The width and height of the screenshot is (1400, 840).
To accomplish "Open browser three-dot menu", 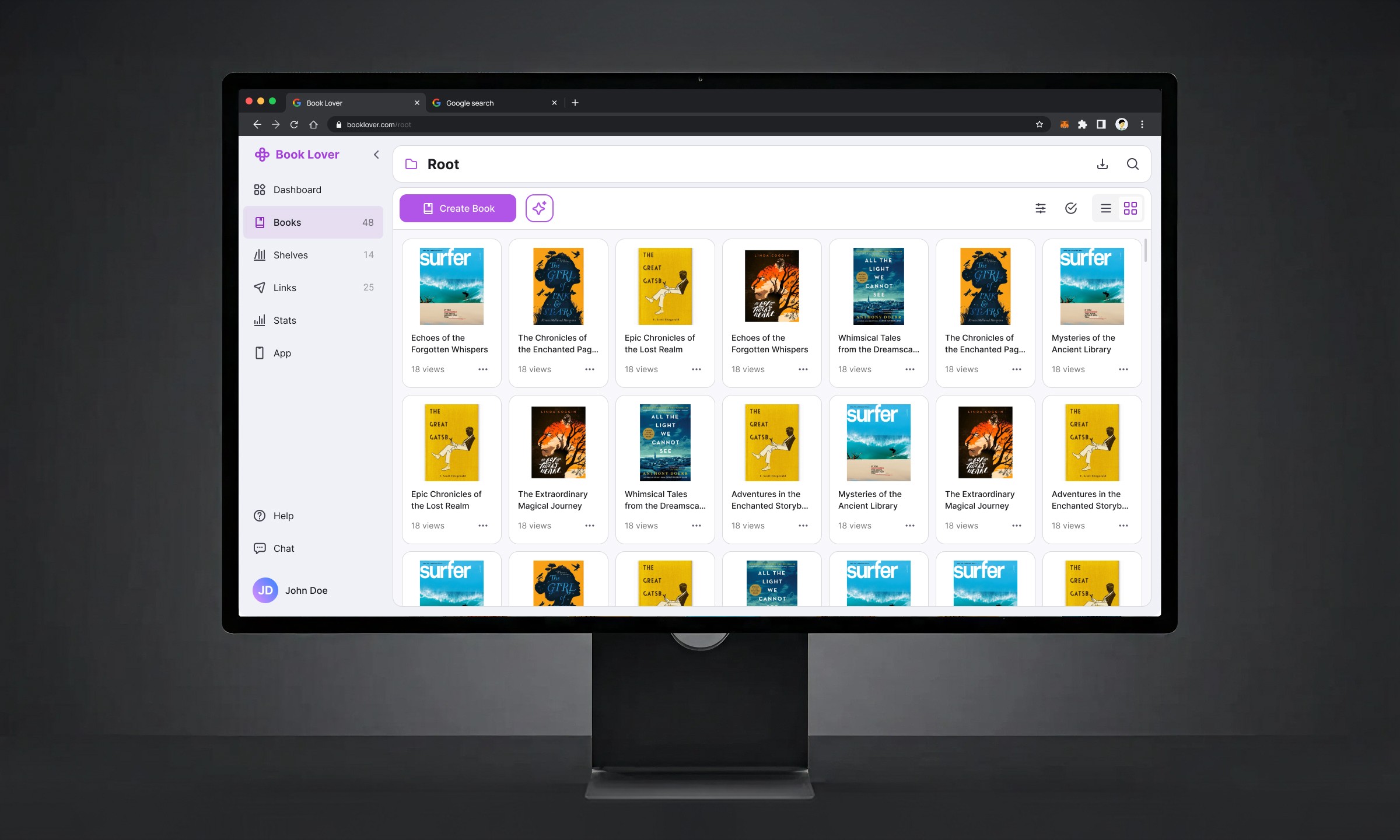I will [1142, 124].
